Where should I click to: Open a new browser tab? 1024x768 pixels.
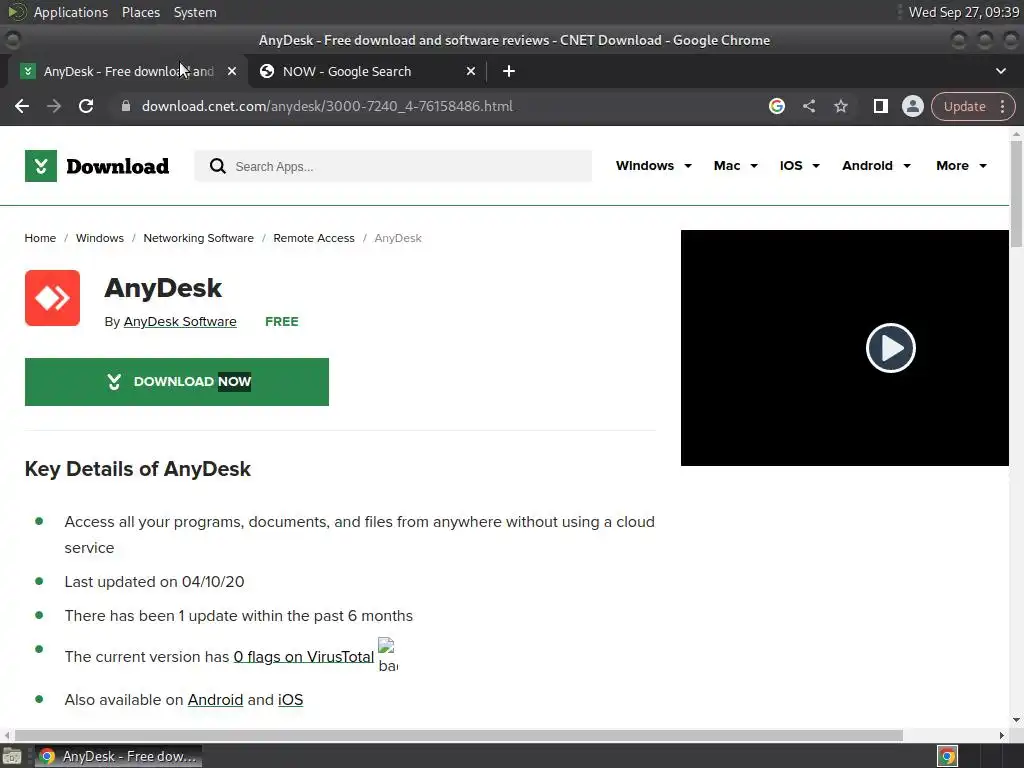[509, 71]
